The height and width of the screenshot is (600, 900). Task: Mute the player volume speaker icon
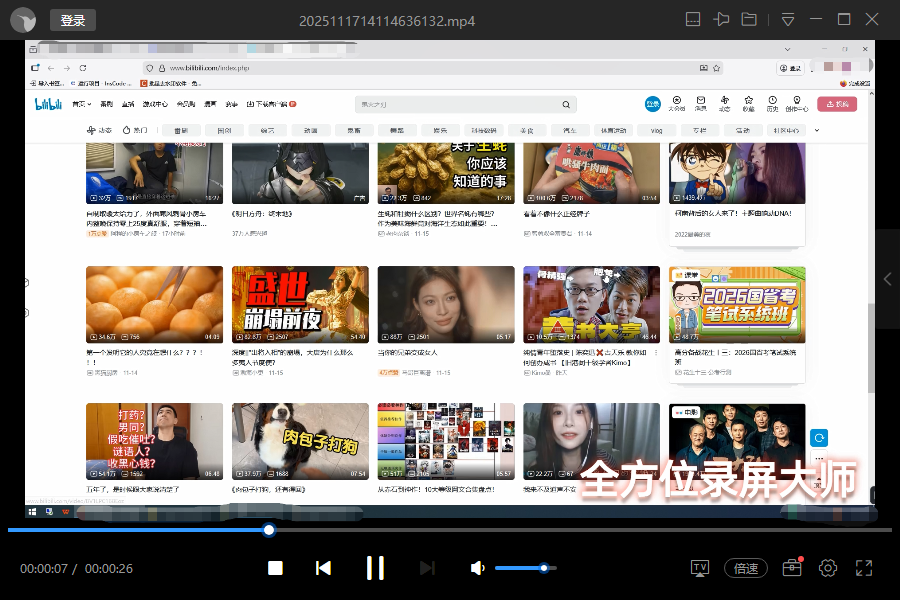pos(478,568)
